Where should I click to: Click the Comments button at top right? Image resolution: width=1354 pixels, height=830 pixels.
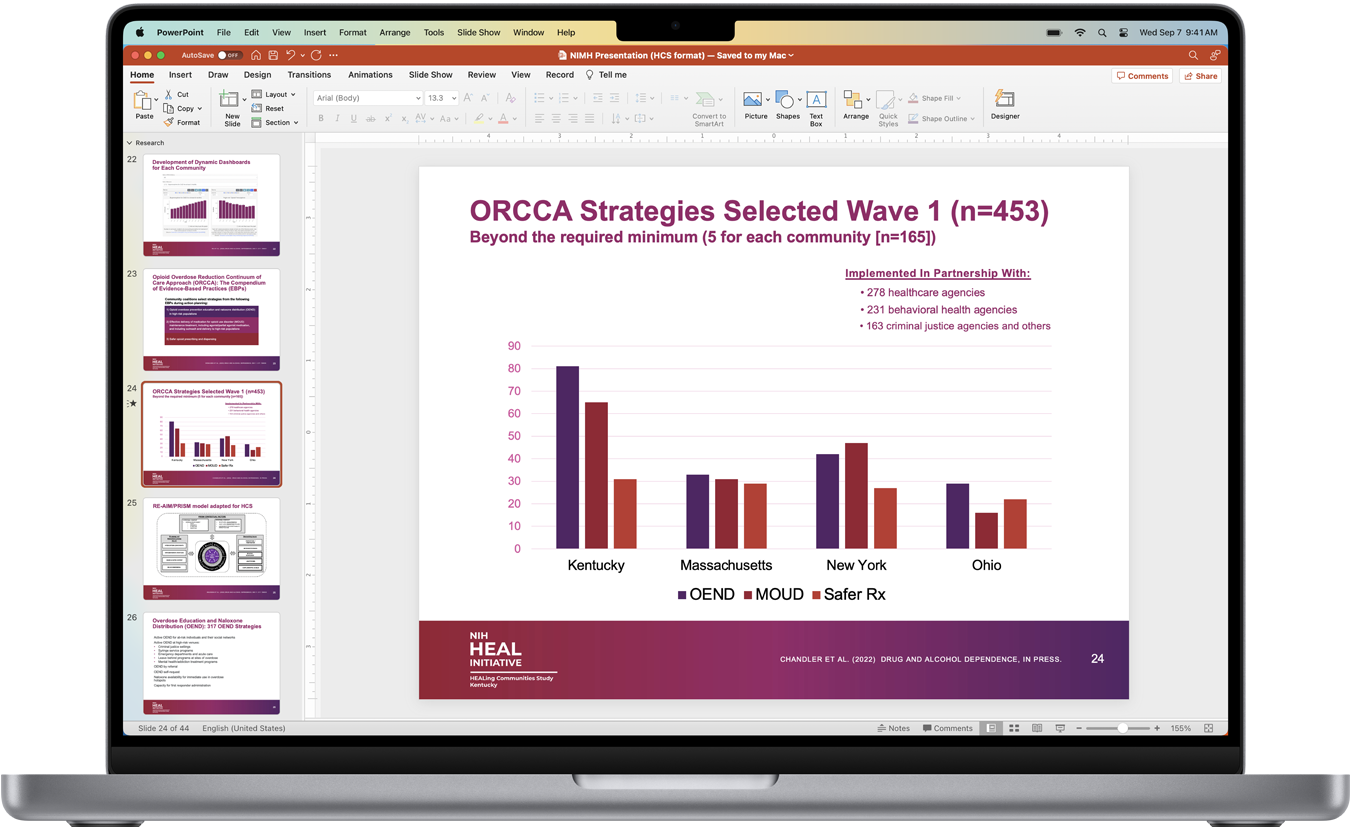point(1142,76)
